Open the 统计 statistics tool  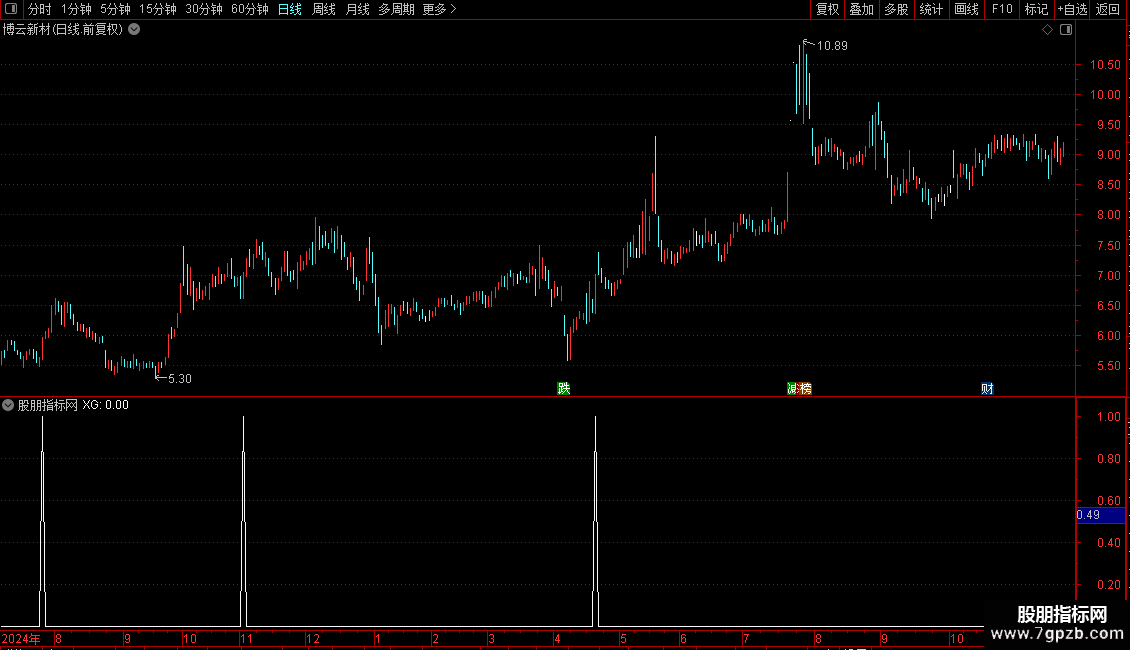[x=931, y=9]
